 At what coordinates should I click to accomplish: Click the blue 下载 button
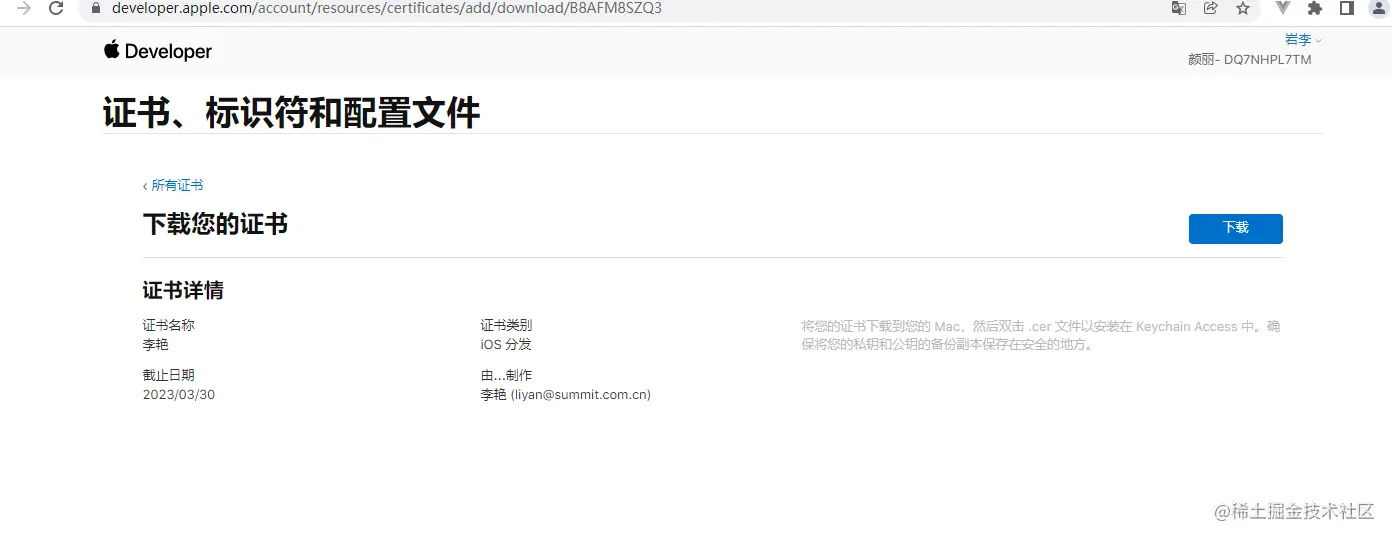[x=1236, y=228]
